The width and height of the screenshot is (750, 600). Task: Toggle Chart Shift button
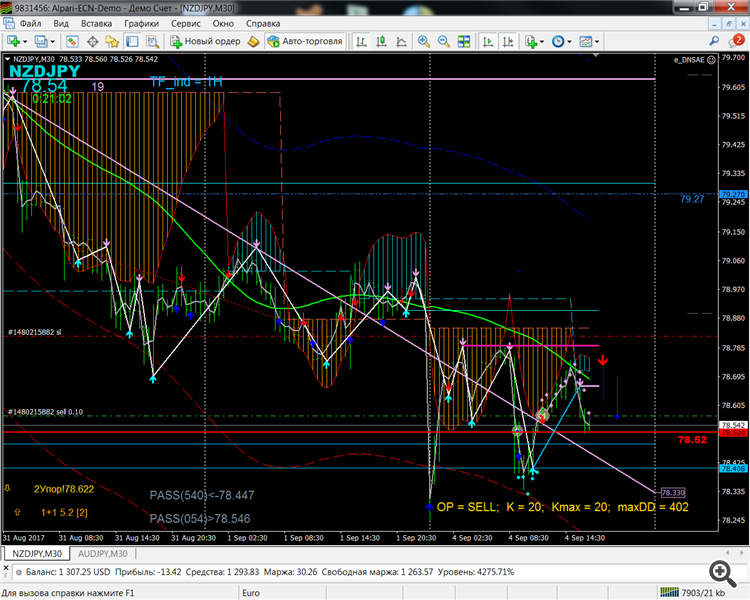[x=508, y=42]
